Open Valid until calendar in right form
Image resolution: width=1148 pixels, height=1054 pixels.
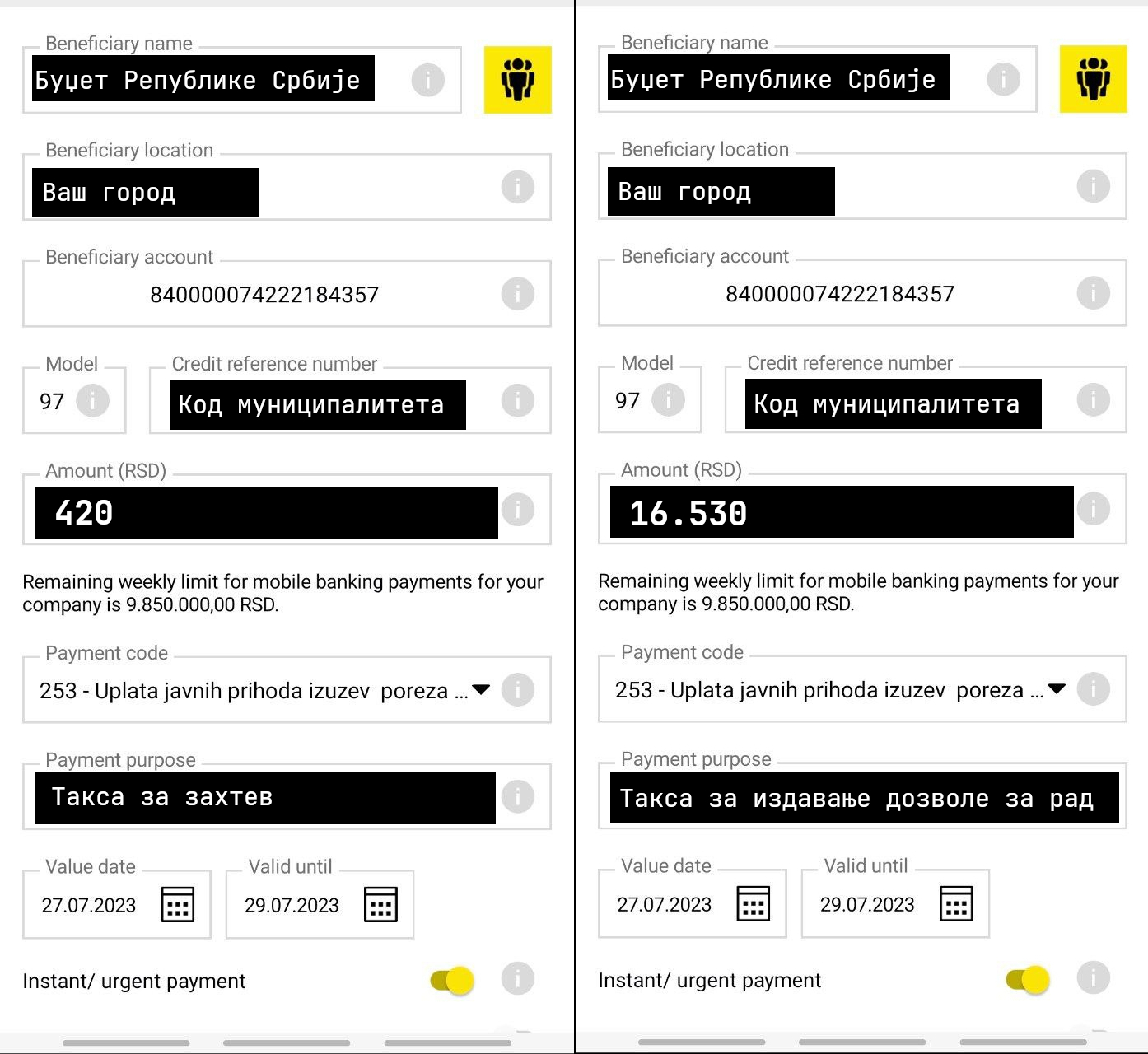[956, 903]
